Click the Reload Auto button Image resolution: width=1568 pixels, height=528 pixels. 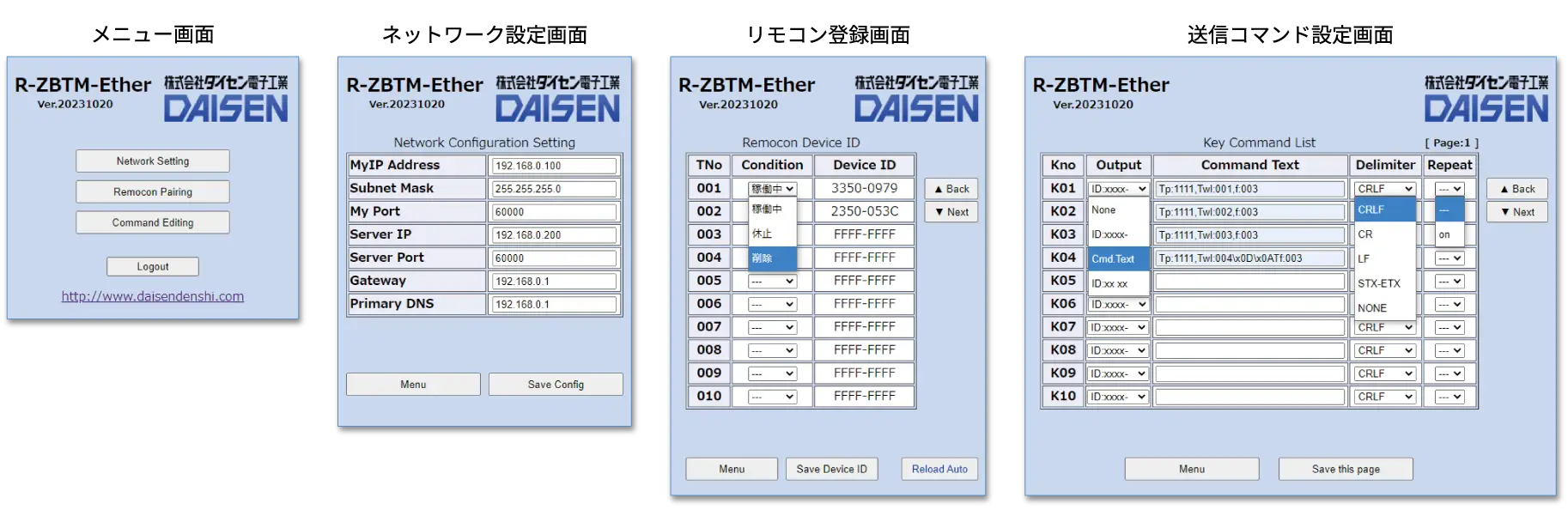click(939, 469)
